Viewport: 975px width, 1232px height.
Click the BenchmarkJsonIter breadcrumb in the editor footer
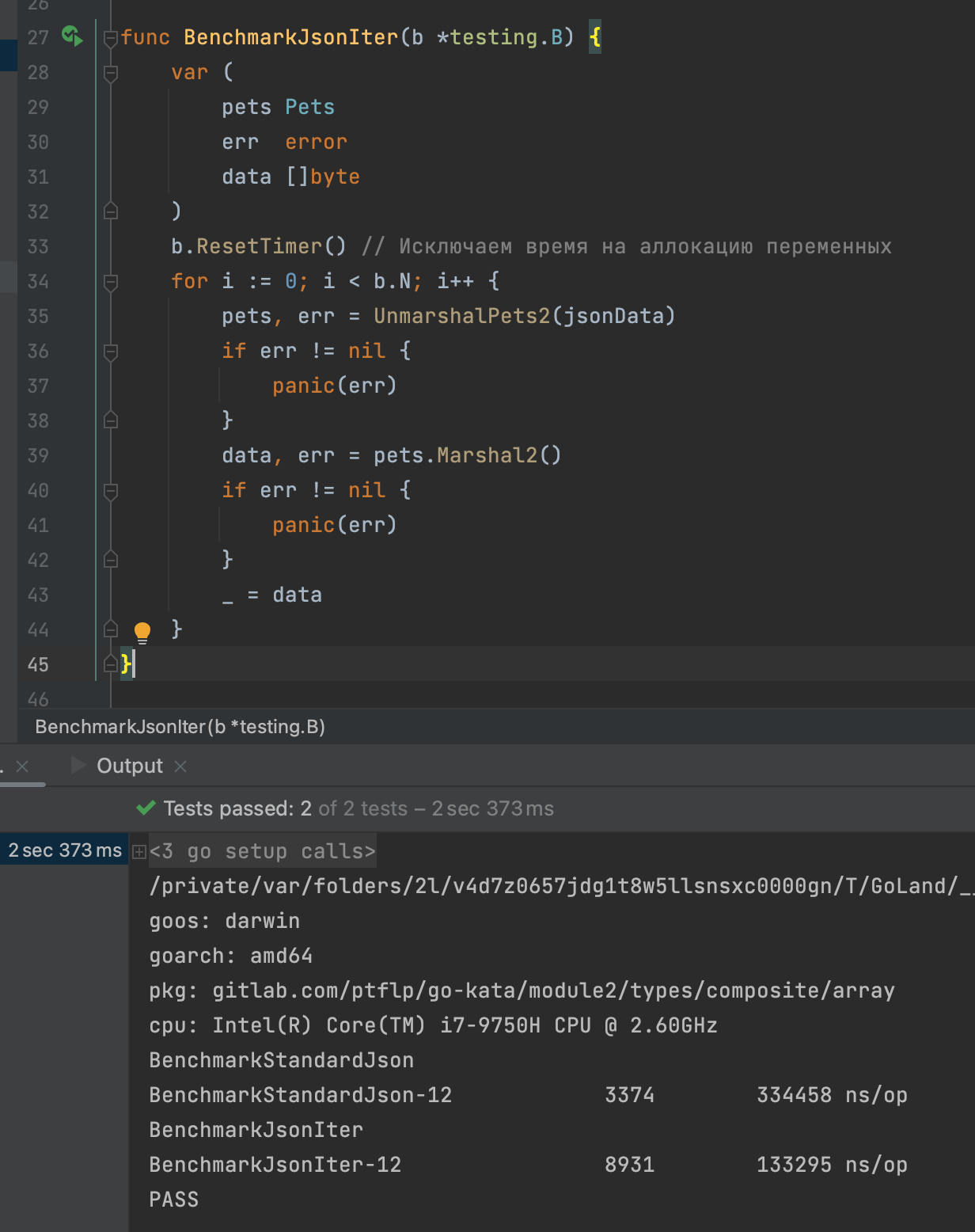click(180, 727)
